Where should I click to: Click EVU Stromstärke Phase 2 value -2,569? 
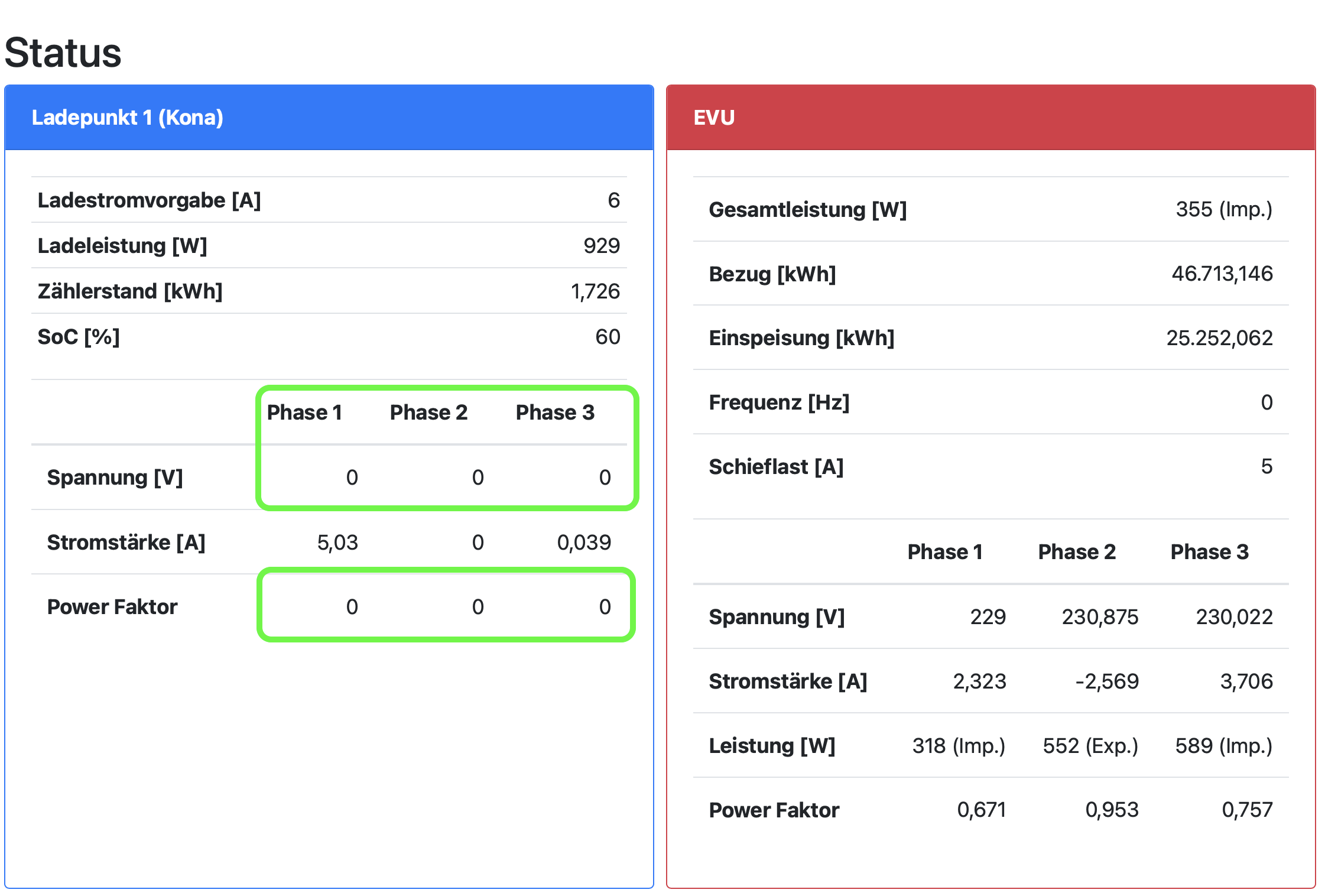pos(1106,681)
